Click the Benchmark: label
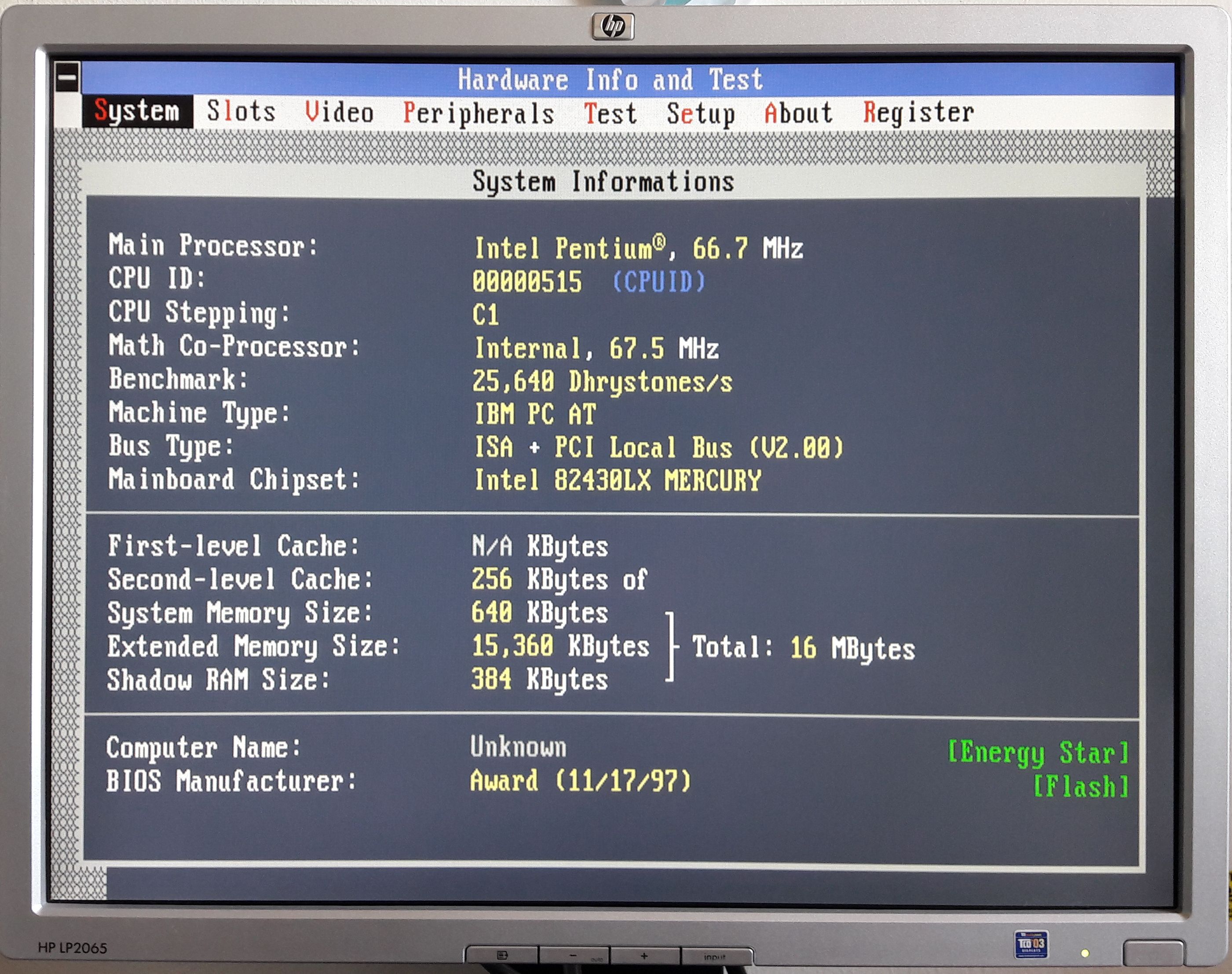The image size is (1232, 974). tap(179, 379)
